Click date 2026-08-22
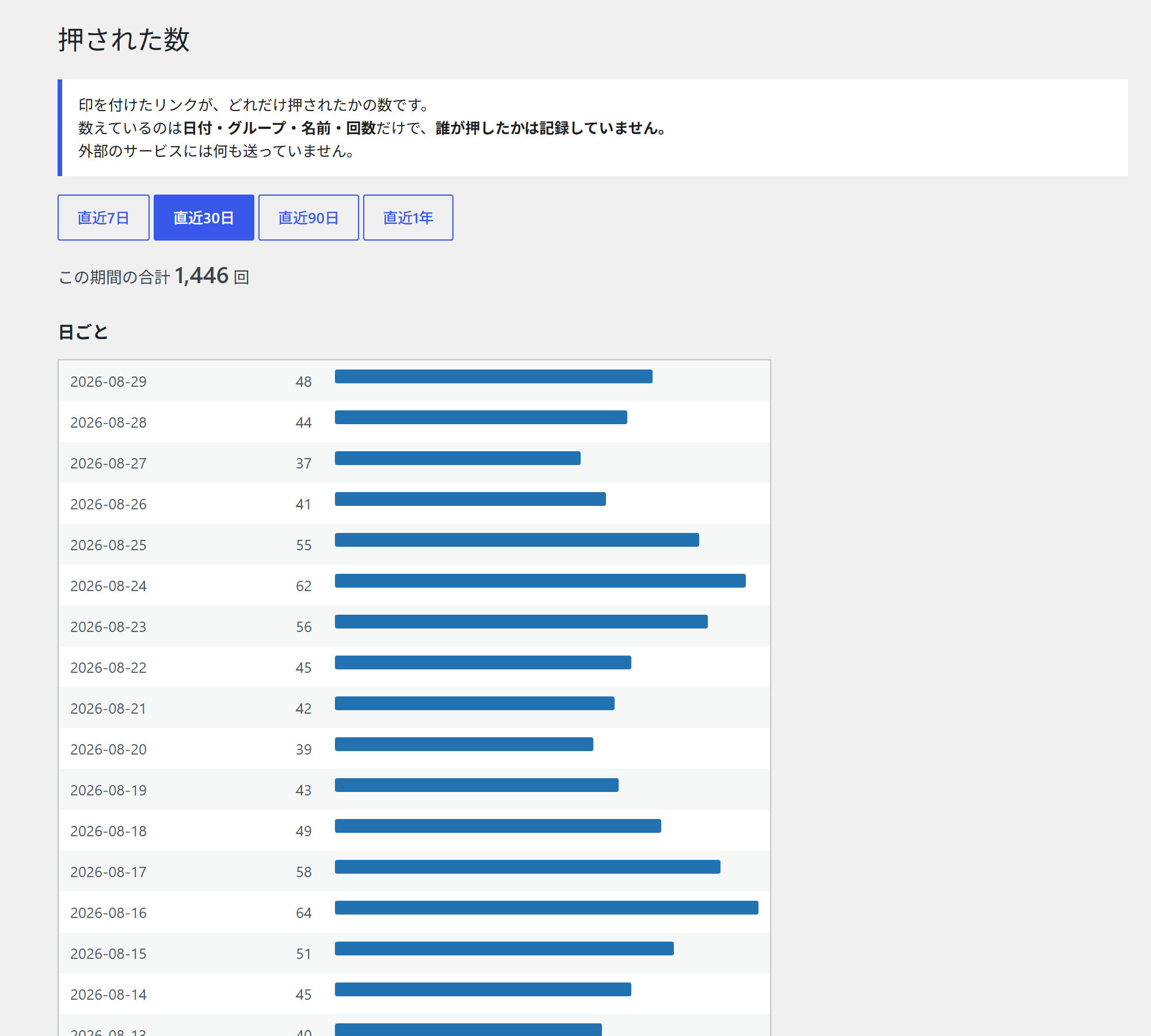The height and width of the screenshot is (1036, 1151). [108, 668]
